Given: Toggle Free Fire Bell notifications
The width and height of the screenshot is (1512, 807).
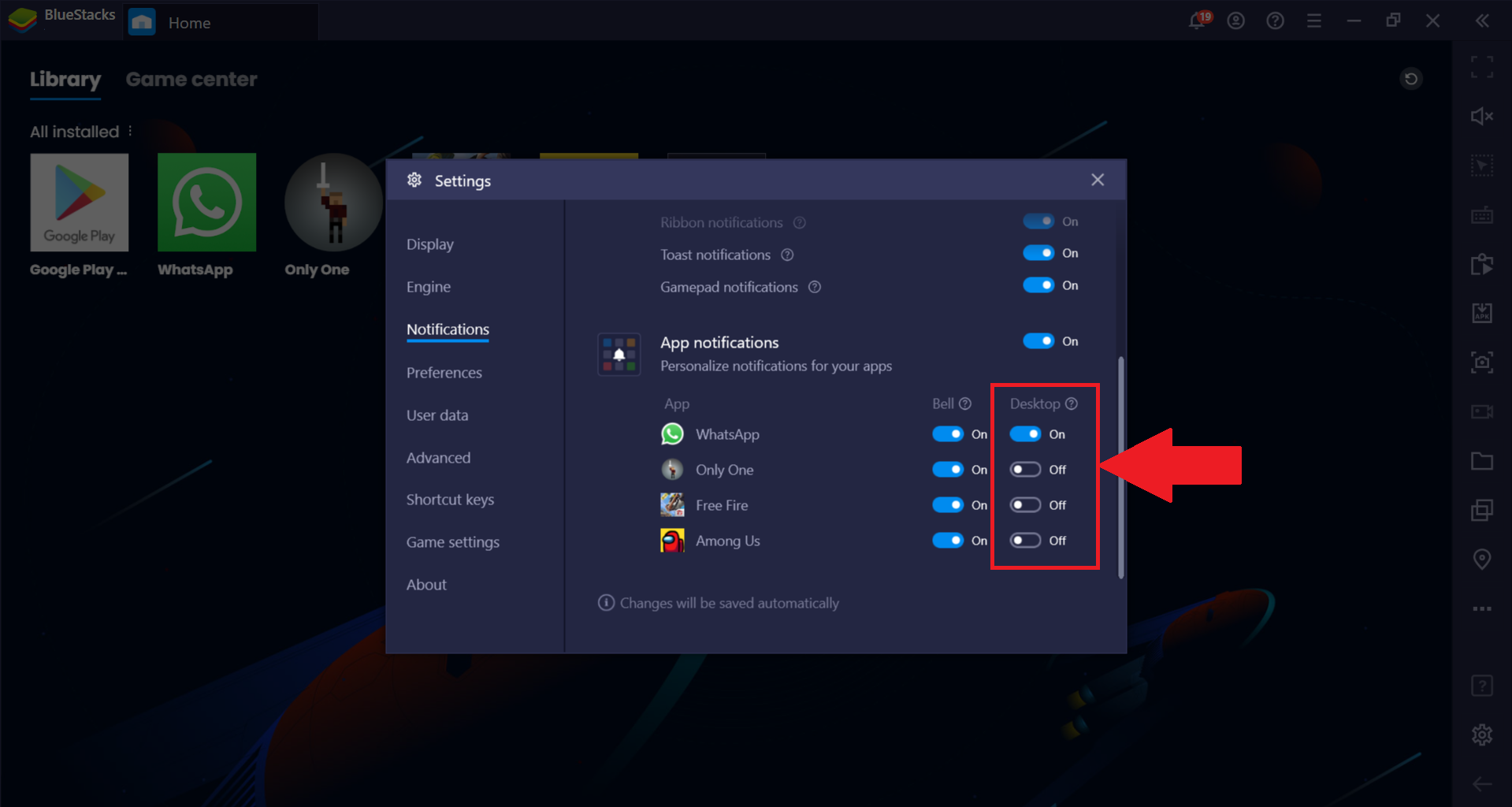Looking at the screenshot, I should (x=948, y=505).
